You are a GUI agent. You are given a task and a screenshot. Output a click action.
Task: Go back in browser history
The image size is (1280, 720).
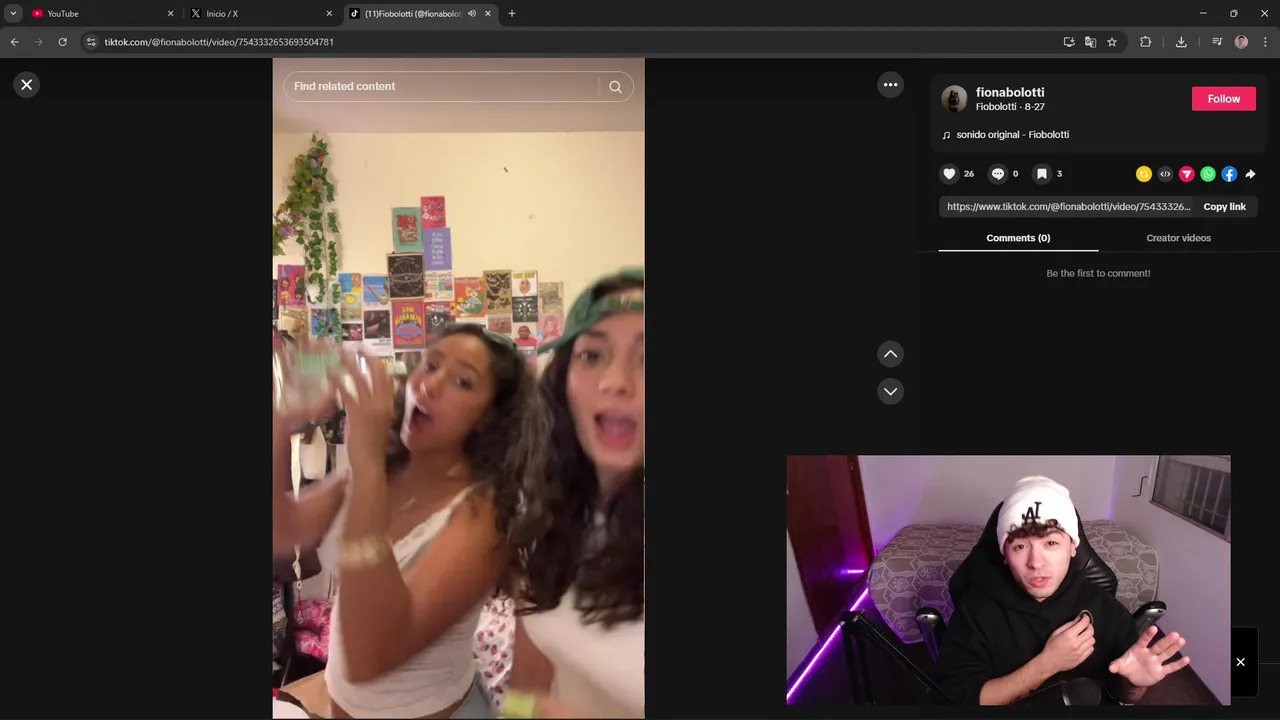pos(14,42)
